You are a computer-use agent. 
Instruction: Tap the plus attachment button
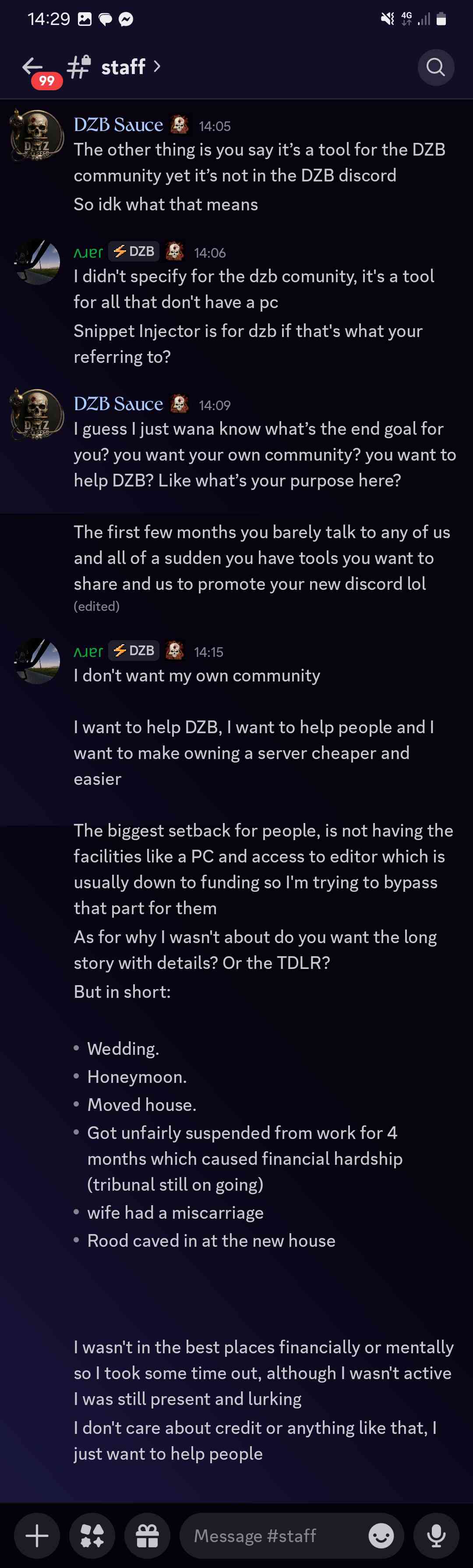(37, 1535)
